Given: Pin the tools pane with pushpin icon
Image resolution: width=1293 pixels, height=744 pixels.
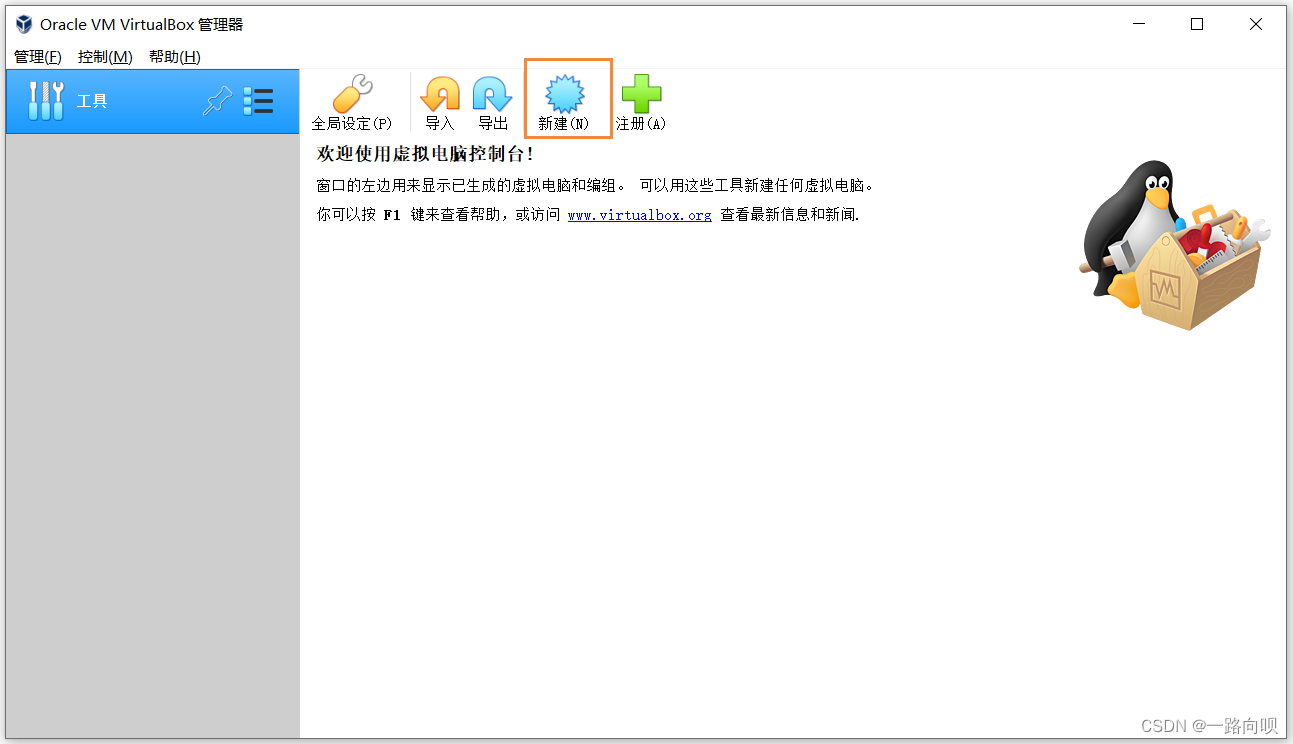Looking at the screenshot, I should tap(217, 101).
